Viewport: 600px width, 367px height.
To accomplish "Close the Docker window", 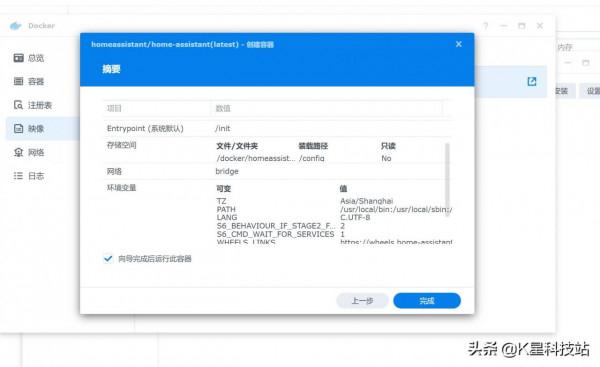I will (540, 26).
